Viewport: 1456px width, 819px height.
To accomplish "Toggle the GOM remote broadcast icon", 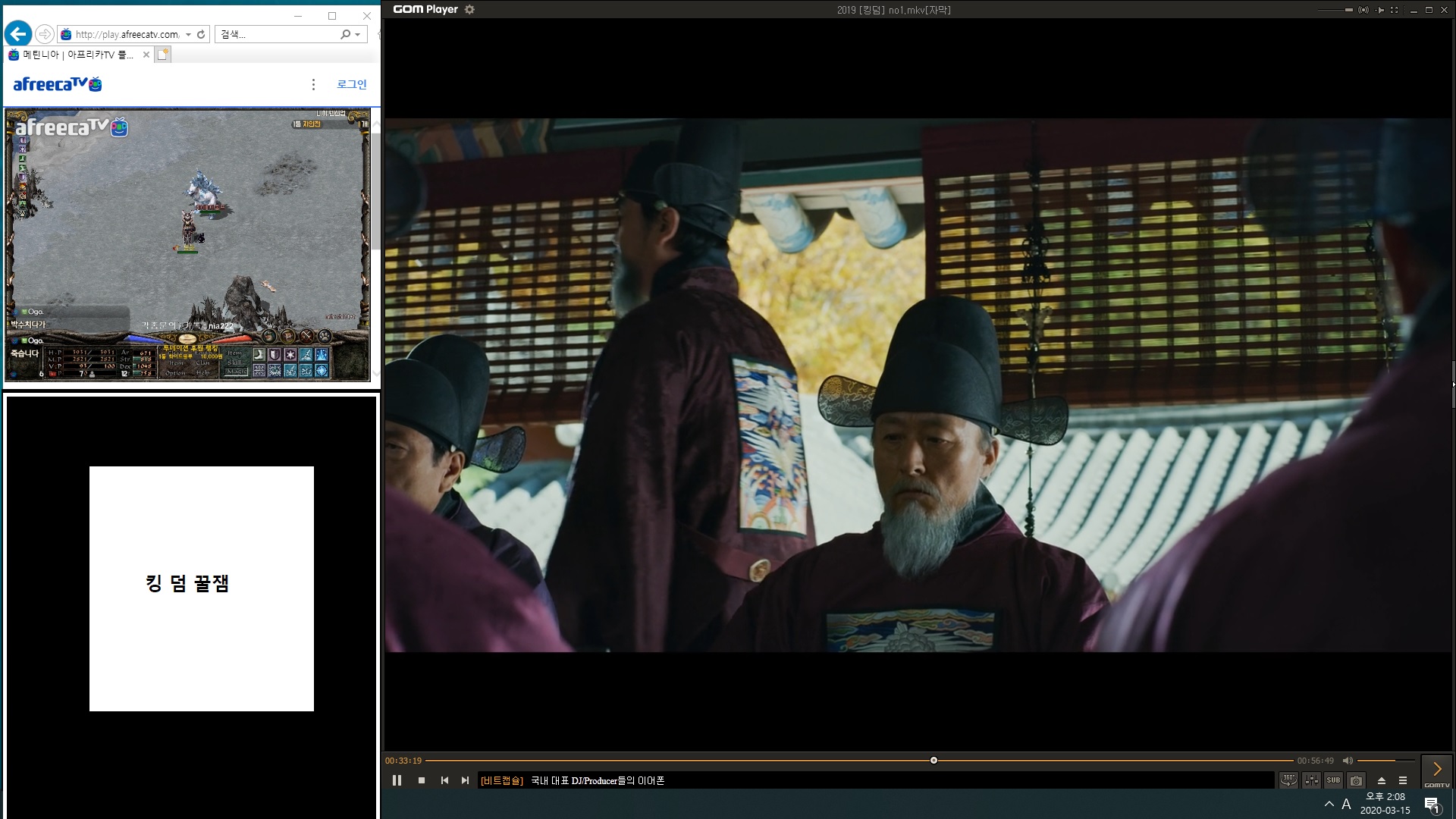I will 1363,10.
